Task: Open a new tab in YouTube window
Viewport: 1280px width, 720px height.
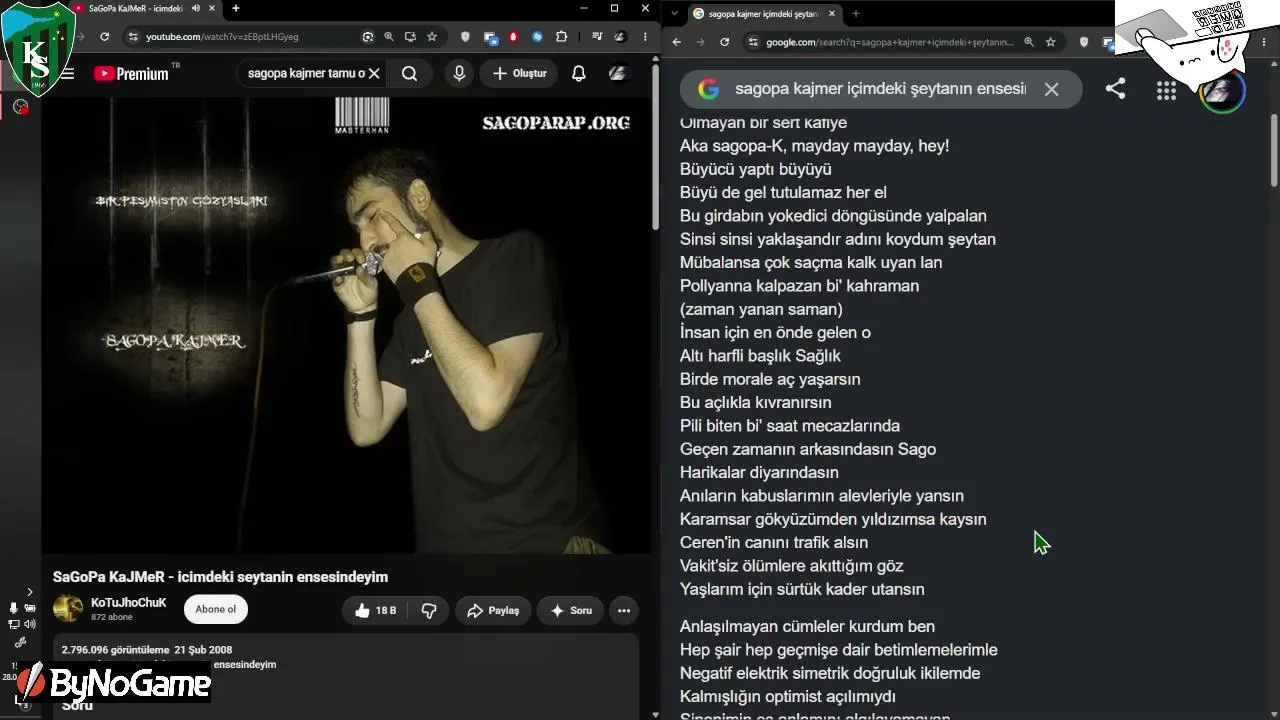Action: [236, 8]
